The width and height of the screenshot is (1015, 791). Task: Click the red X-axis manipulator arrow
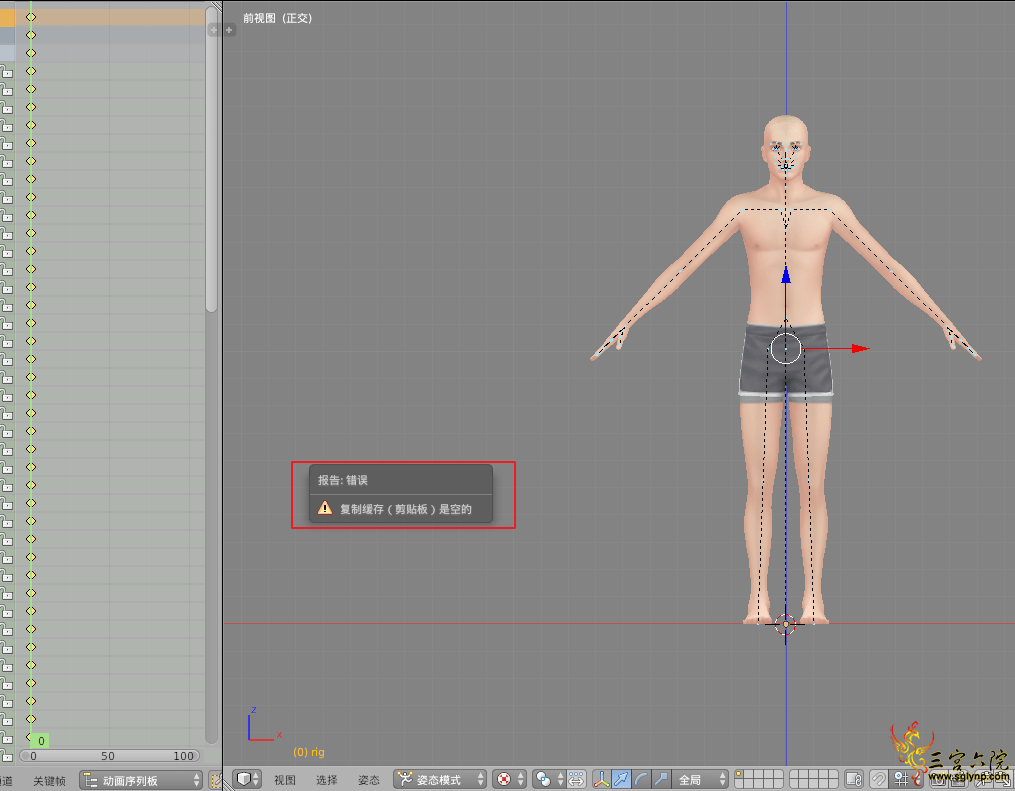(860, 349)
